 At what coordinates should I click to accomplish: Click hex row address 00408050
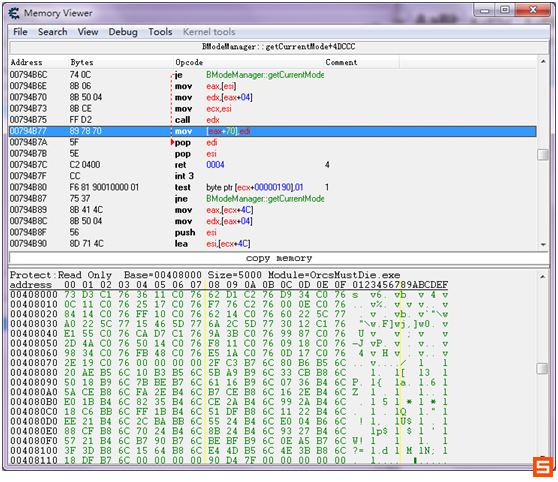pyautogui.click(x=34, y=344)
